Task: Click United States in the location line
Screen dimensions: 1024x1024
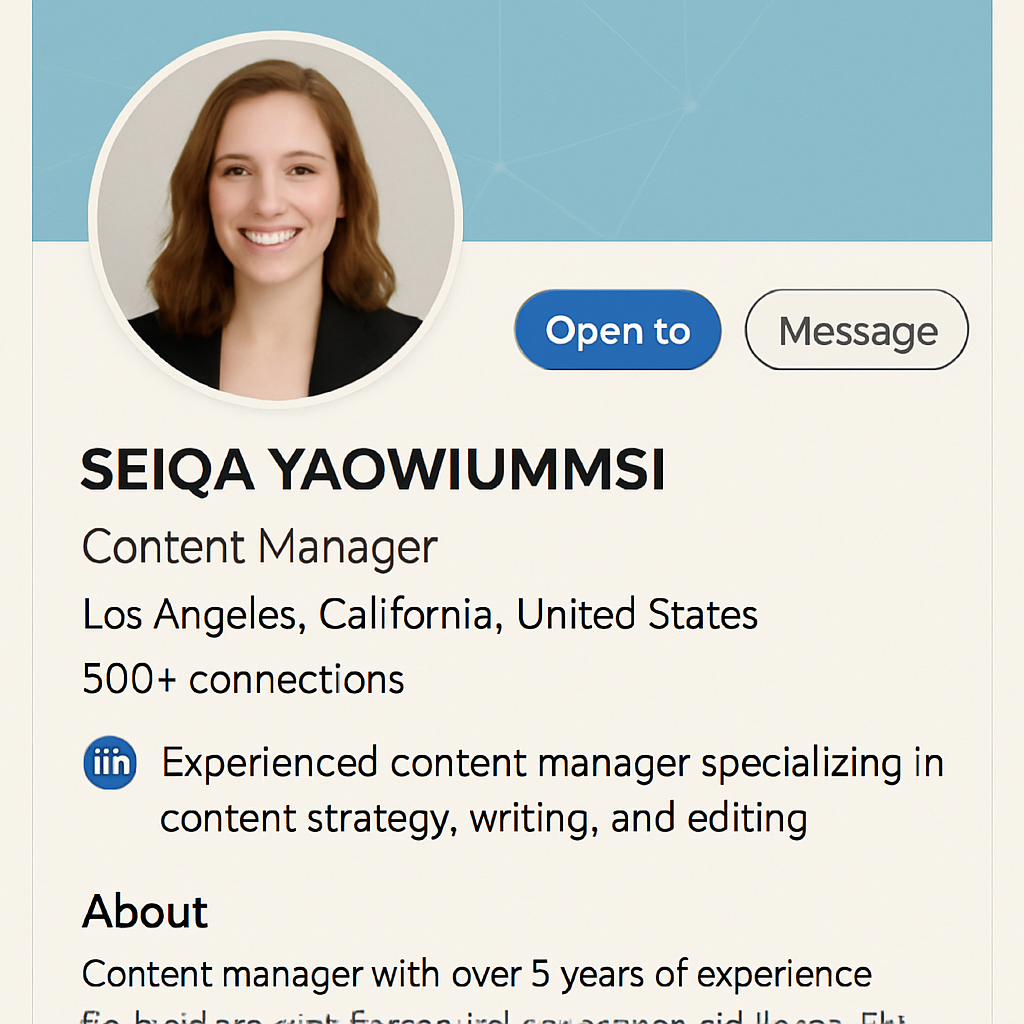Action: coord(637,614)
